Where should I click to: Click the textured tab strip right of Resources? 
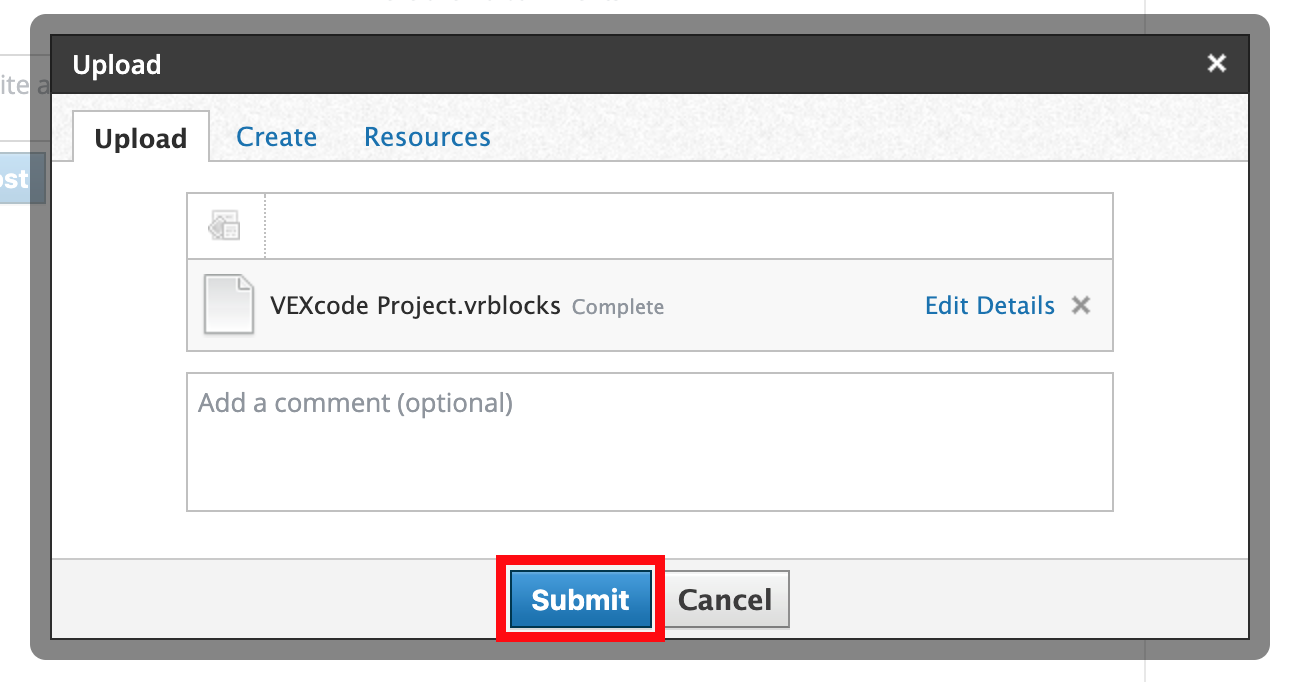[868, 133]
